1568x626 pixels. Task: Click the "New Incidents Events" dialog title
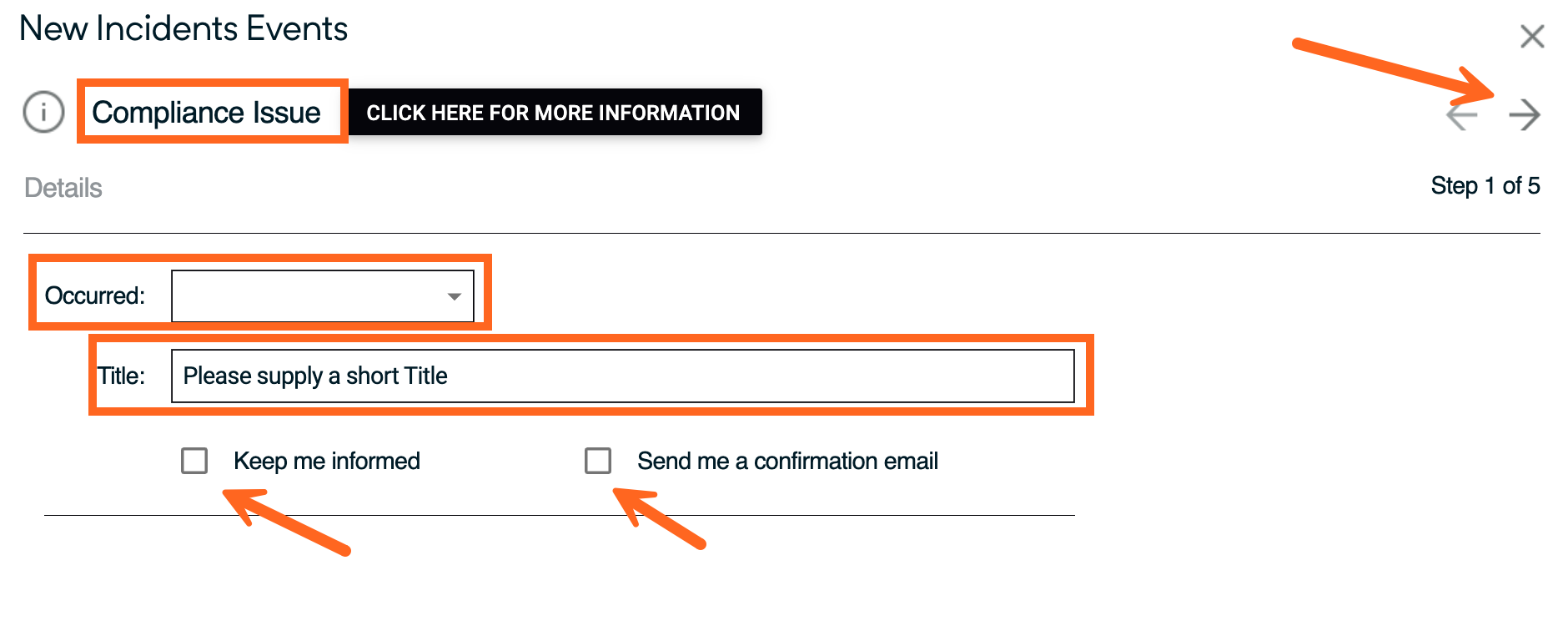coord(183,28)
